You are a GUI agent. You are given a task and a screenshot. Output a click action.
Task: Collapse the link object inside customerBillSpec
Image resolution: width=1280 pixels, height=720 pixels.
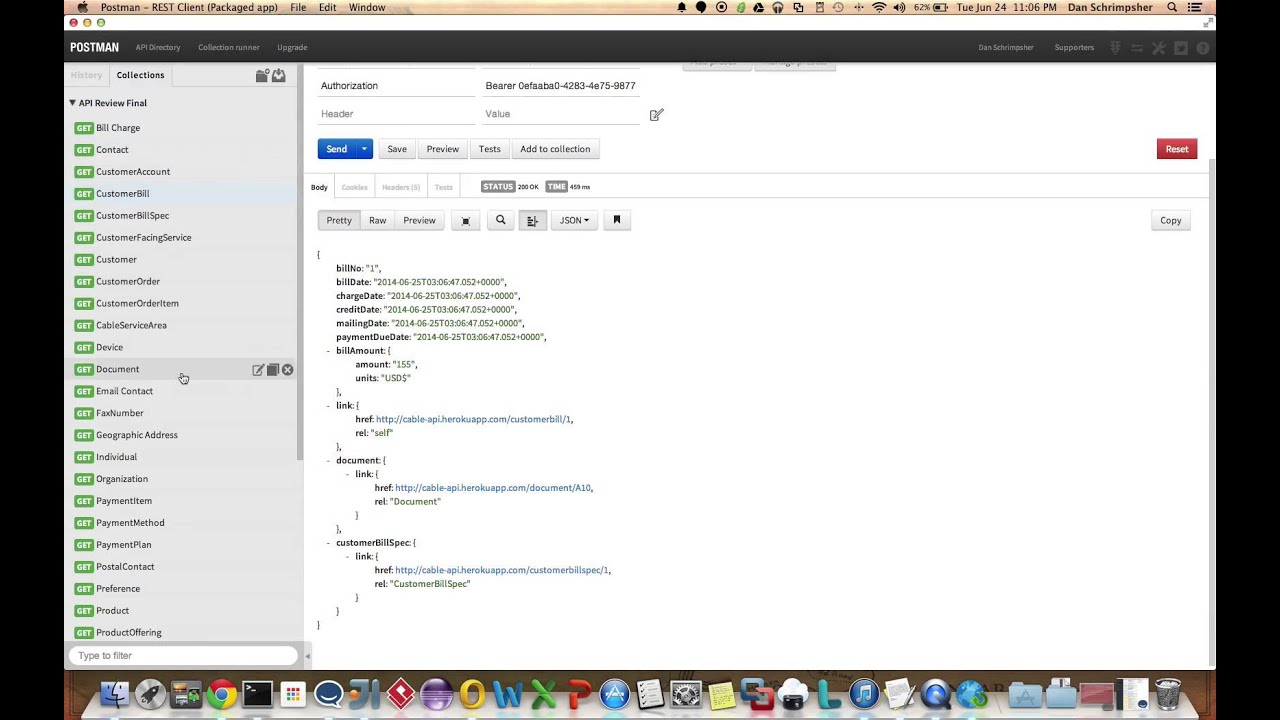347,556
